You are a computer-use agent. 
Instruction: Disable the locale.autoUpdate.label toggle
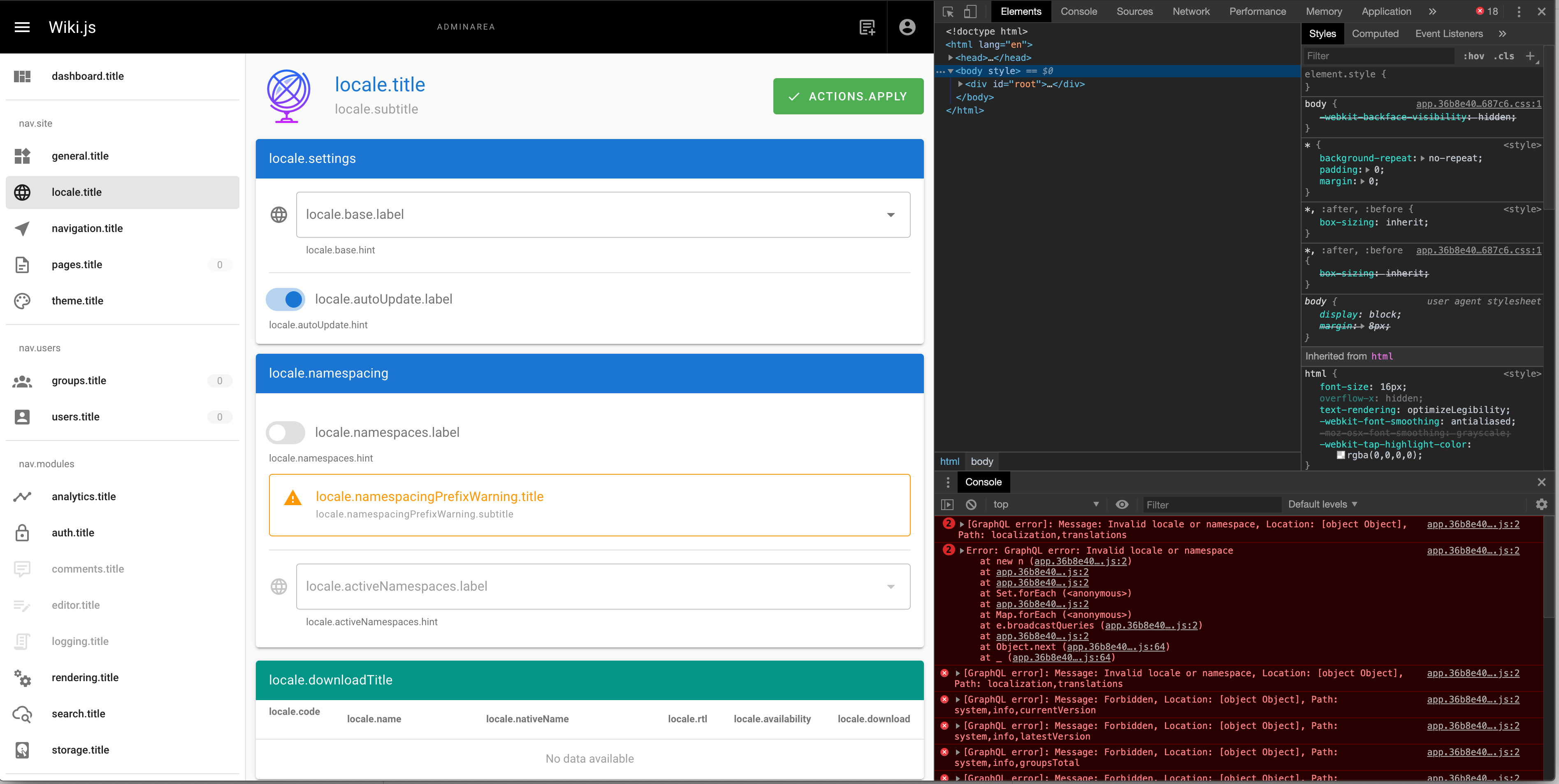(285, 299)
